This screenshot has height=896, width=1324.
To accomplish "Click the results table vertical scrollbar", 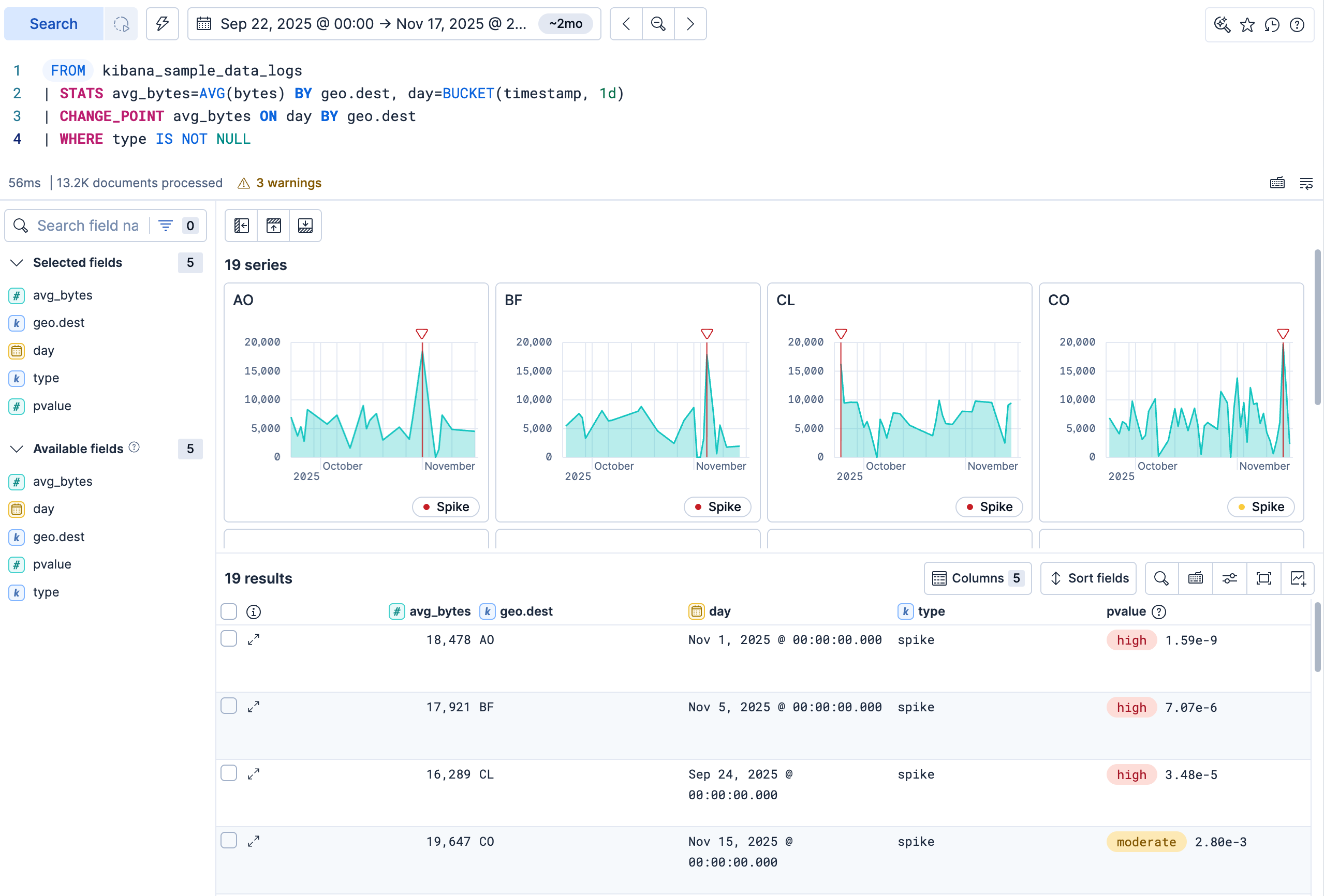I will point(1318,636).
